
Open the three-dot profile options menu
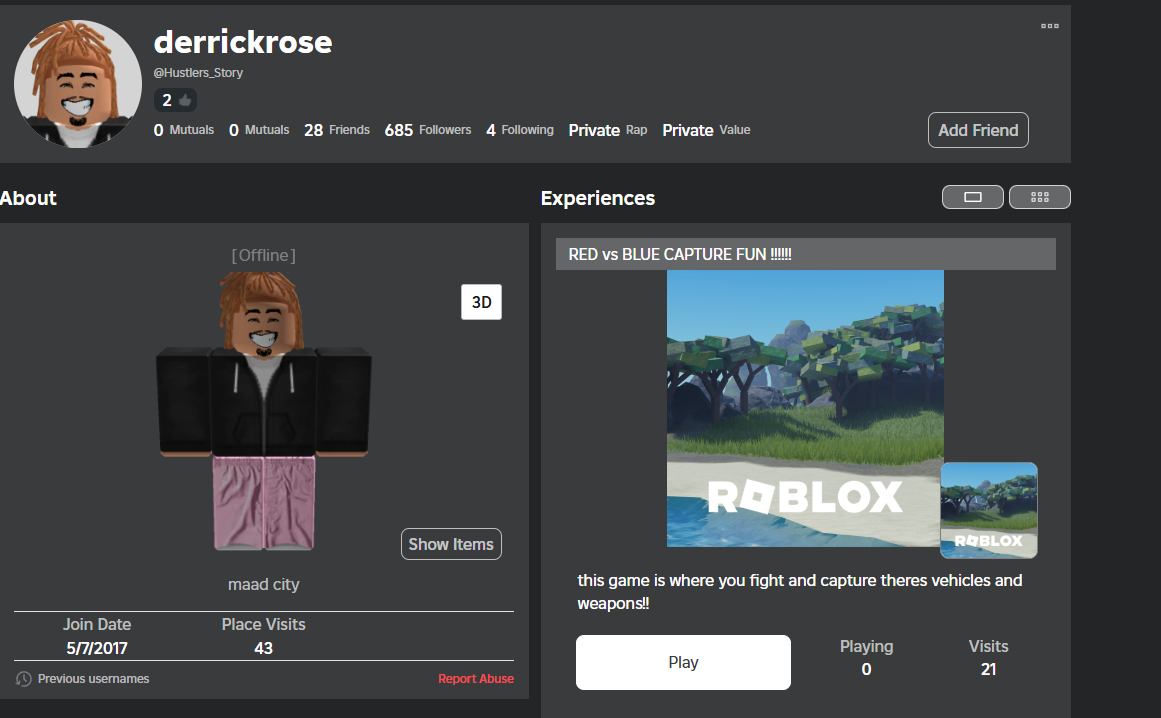[1049, 26]
